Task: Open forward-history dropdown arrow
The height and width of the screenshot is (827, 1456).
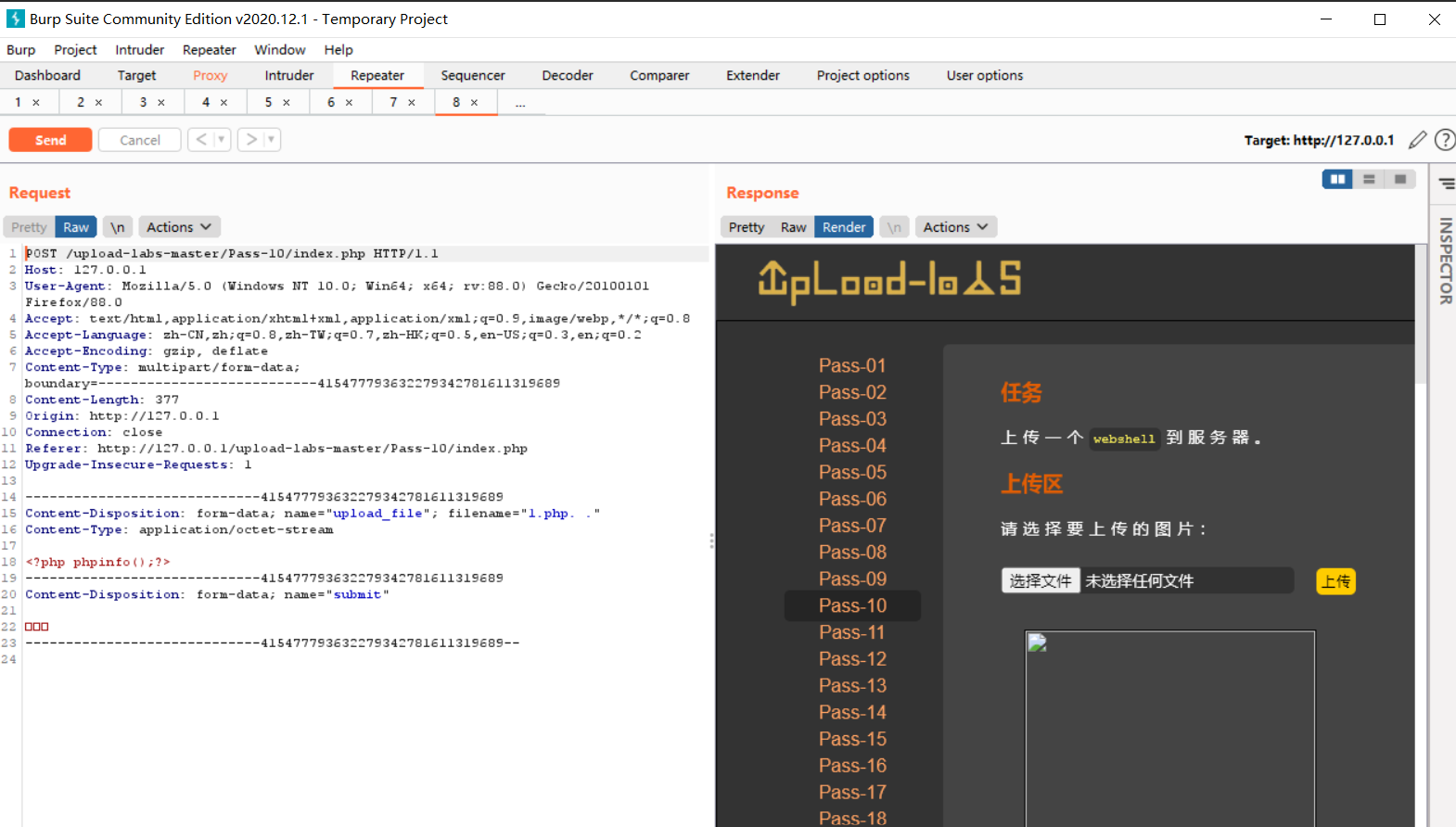Action: coord(272,140)
